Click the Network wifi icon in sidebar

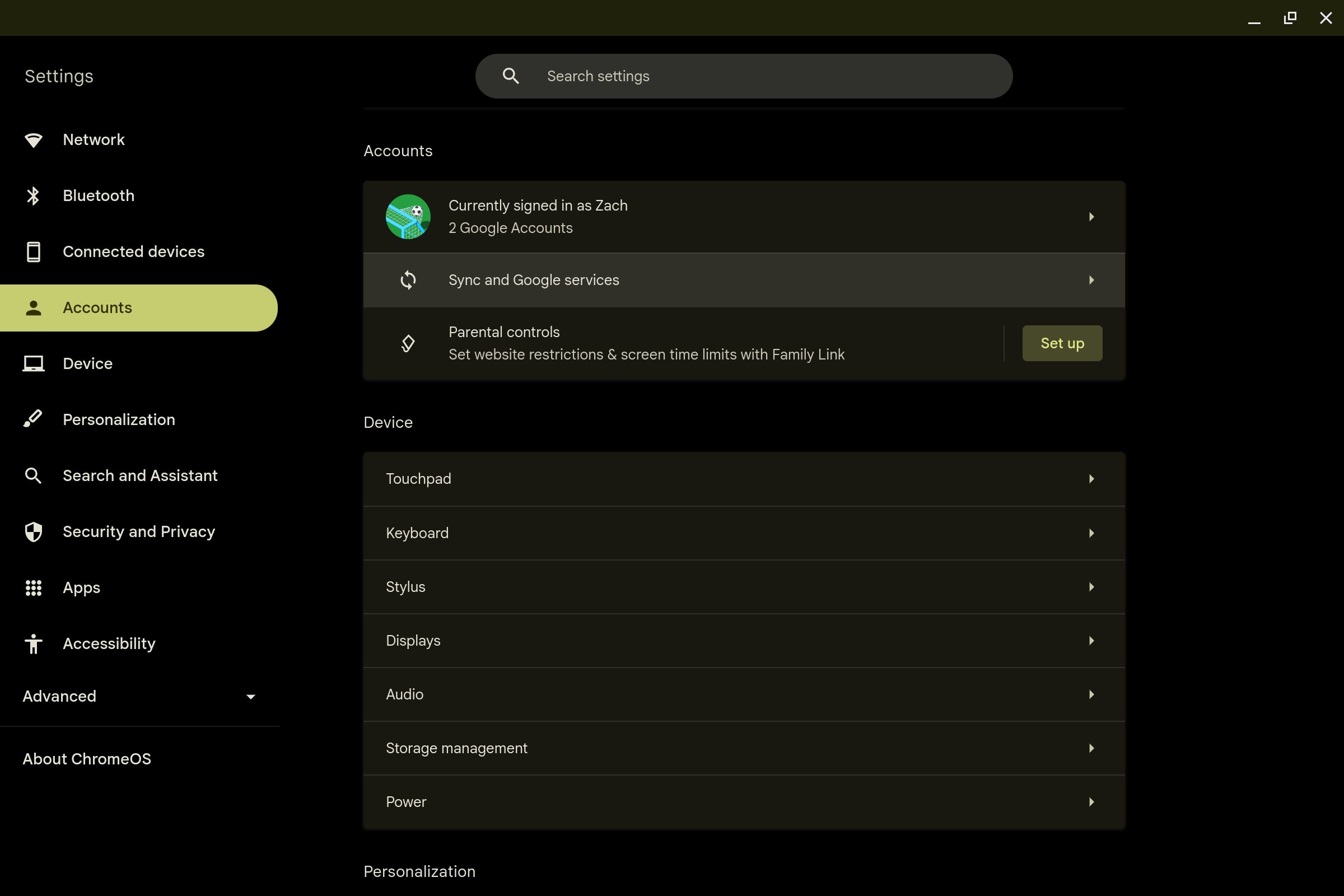pyautogui.click(x=33, y=140)
